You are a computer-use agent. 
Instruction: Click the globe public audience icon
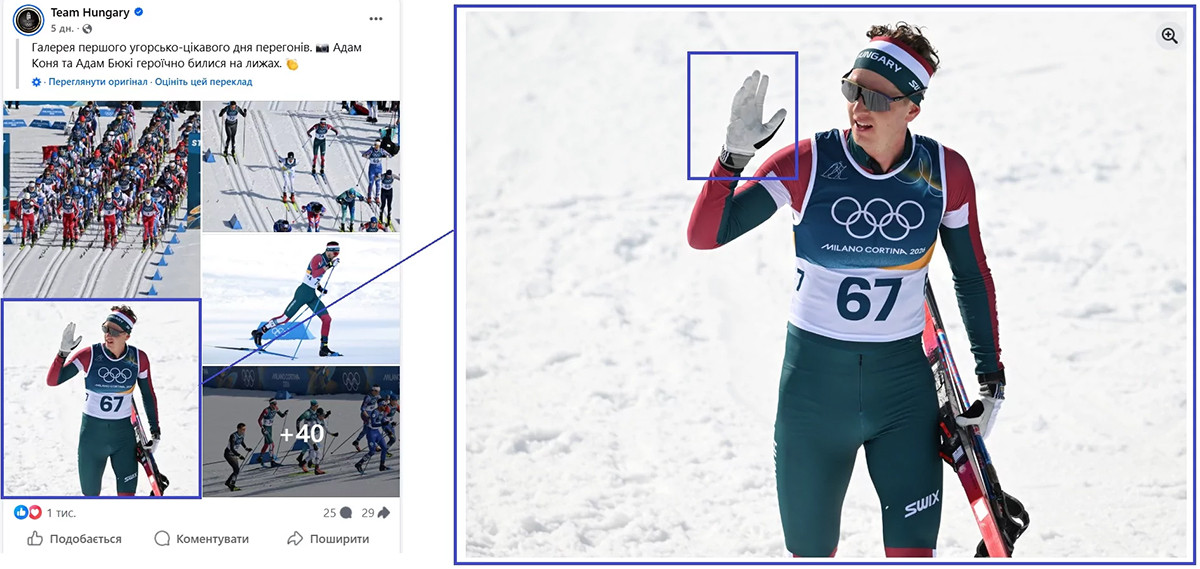(87, 29)
